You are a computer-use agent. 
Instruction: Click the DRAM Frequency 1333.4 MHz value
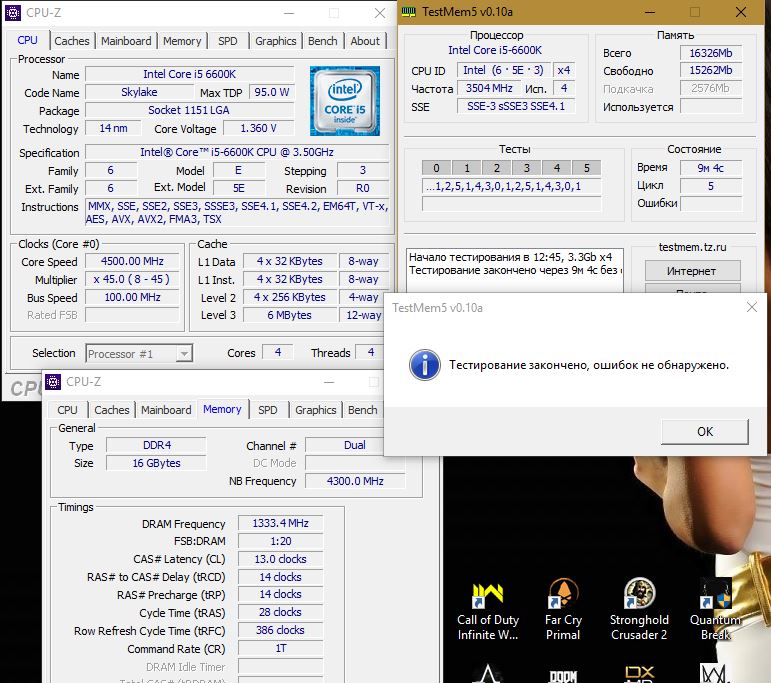(x=280, y=523)
